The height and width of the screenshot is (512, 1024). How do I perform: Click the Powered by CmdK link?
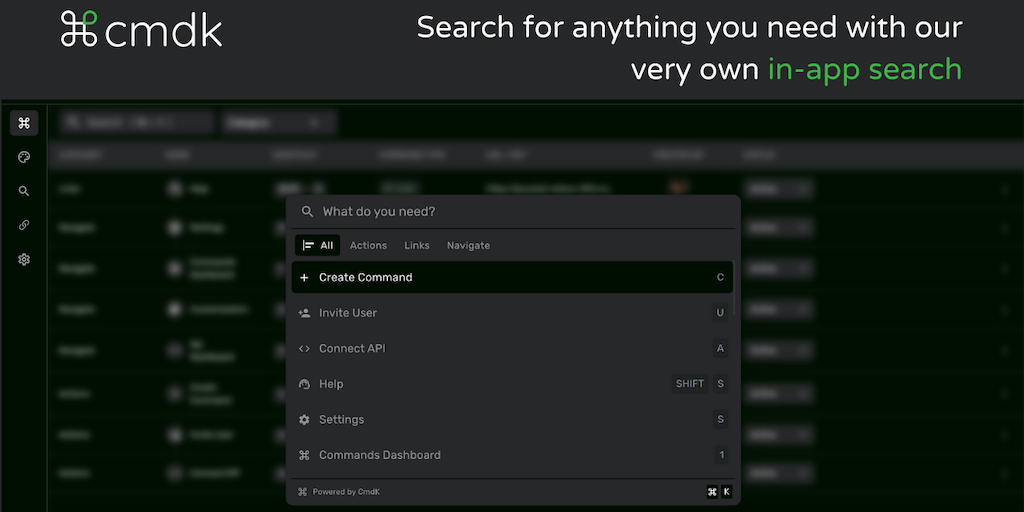(x=339, y=492)
